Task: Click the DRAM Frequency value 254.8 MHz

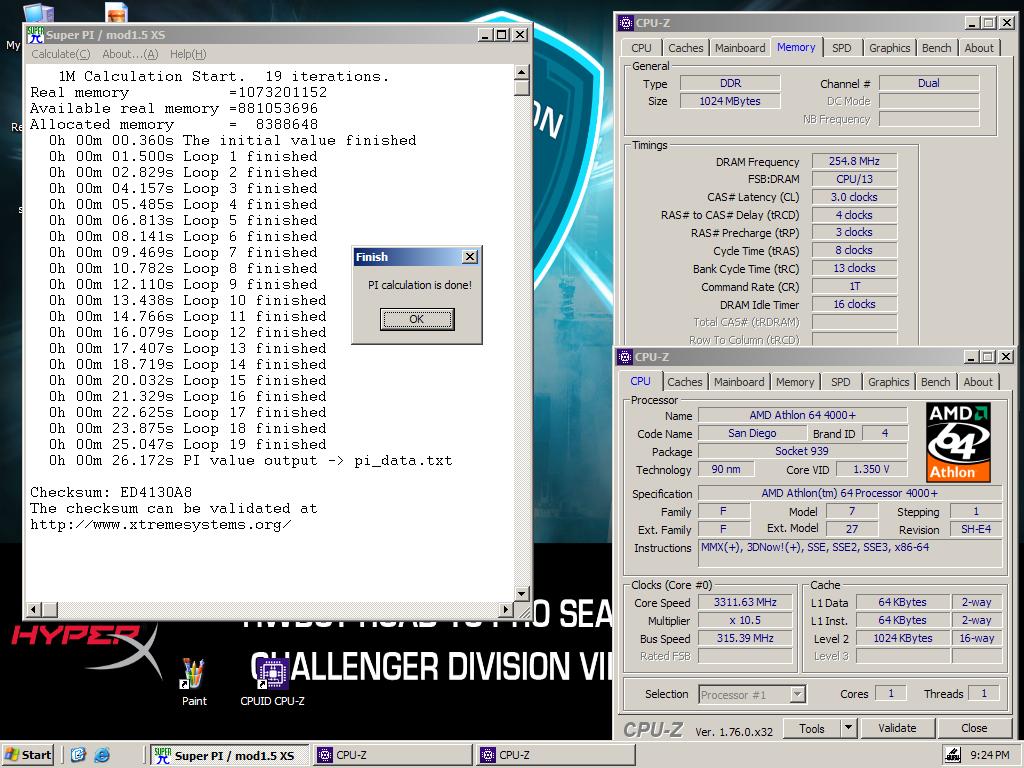Action: 854,161
